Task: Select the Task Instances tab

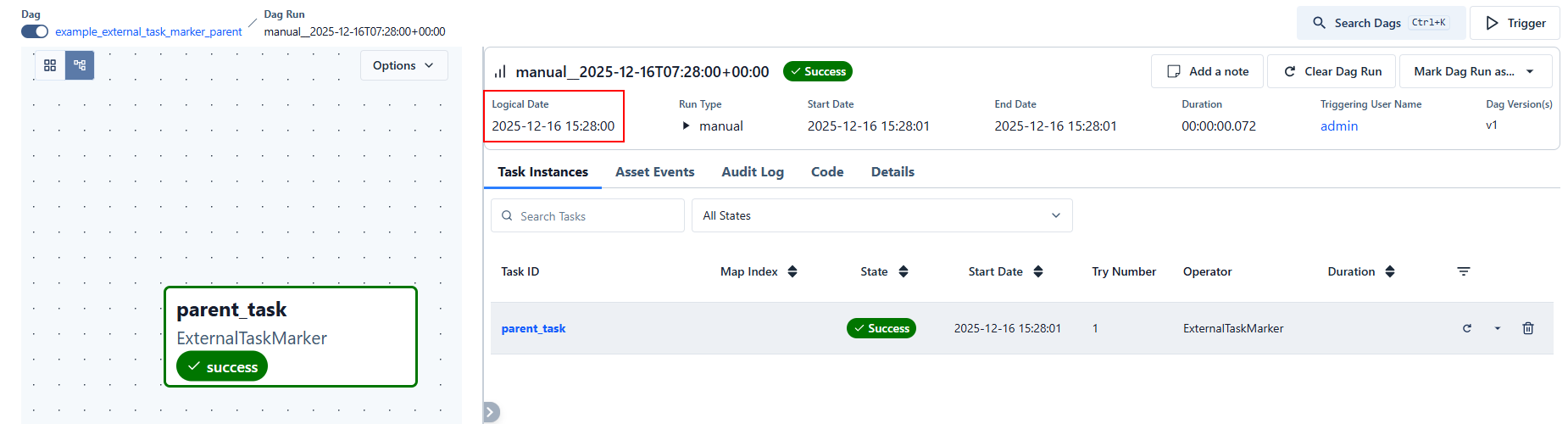Action: click(x=542, y=172)
